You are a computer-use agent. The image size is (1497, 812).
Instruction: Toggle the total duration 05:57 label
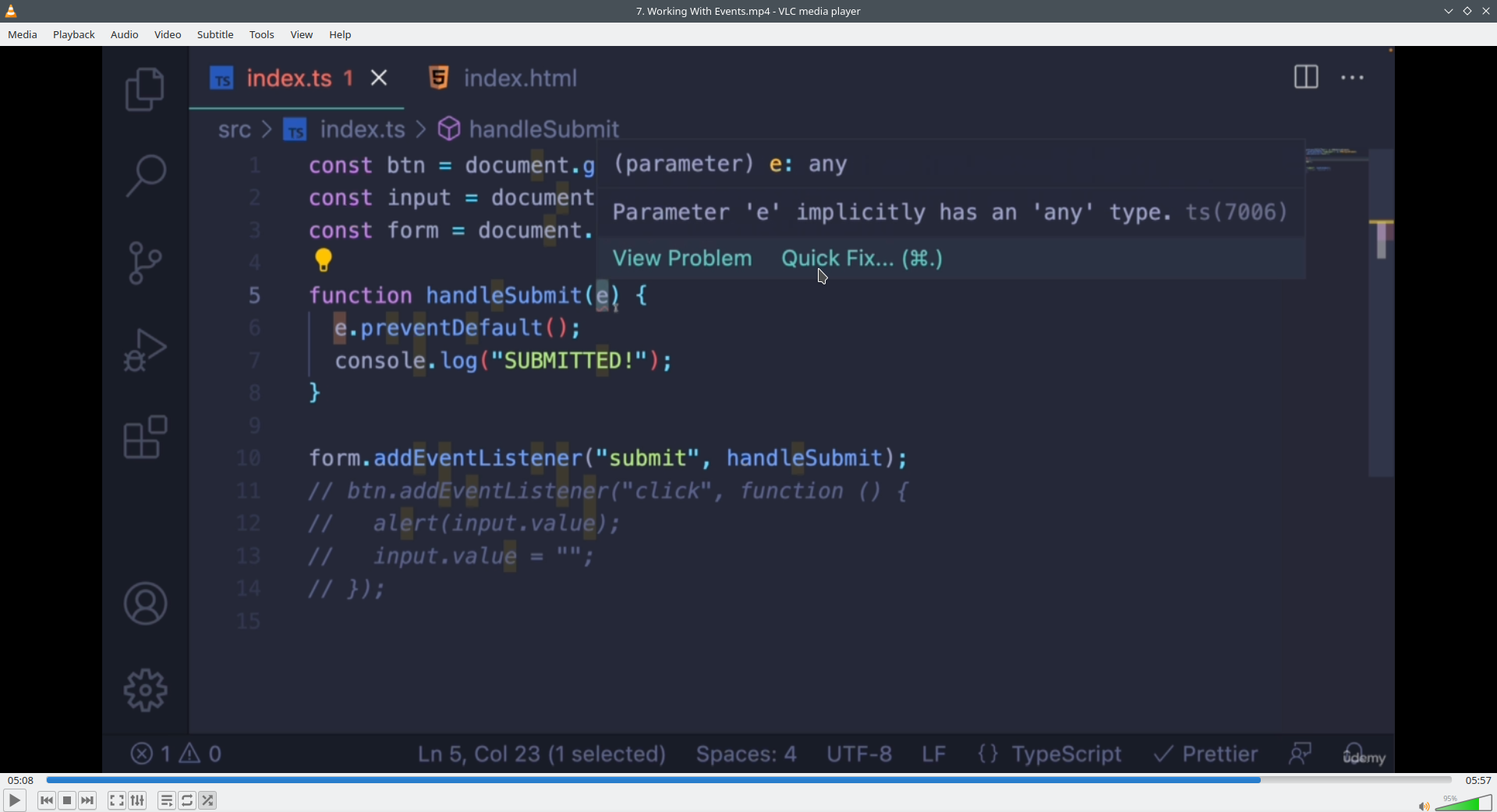pyautogui.click(x=1478, y=780)
